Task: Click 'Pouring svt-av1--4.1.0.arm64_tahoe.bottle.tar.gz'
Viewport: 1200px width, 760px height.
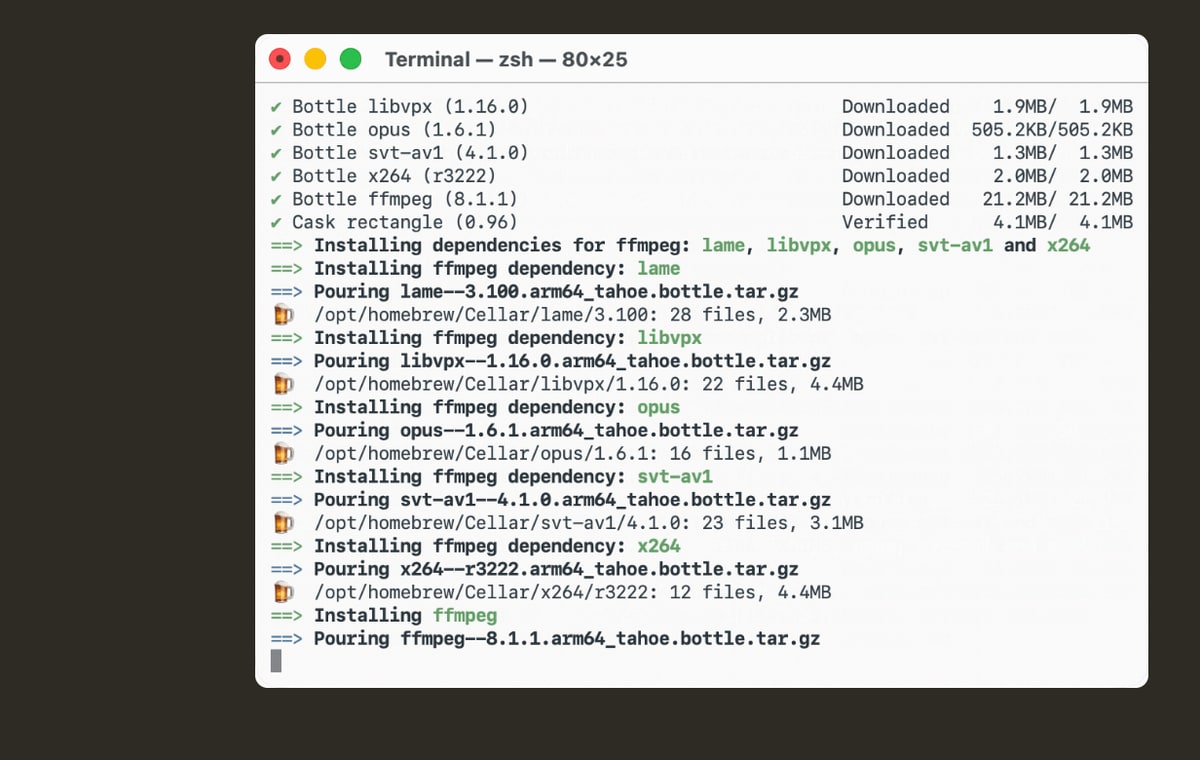Action: (572, 499)
